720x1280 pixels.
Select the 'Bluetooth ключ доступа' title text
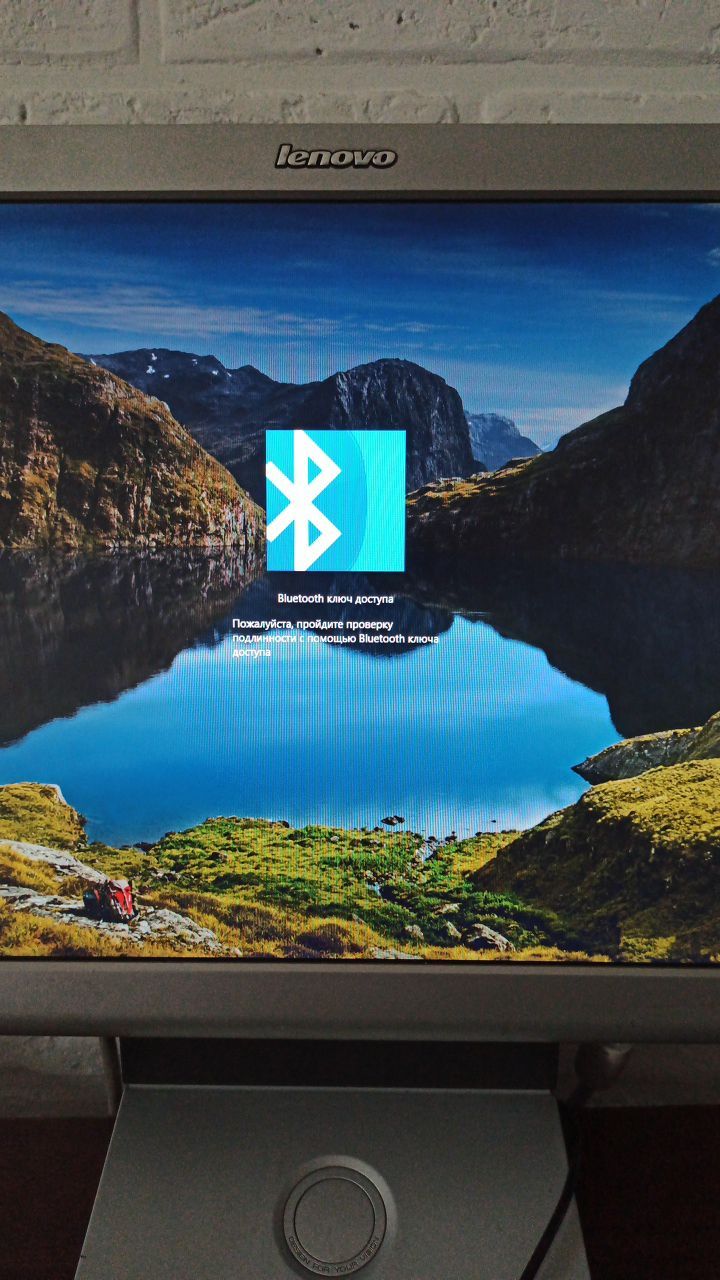coord(335,598)
